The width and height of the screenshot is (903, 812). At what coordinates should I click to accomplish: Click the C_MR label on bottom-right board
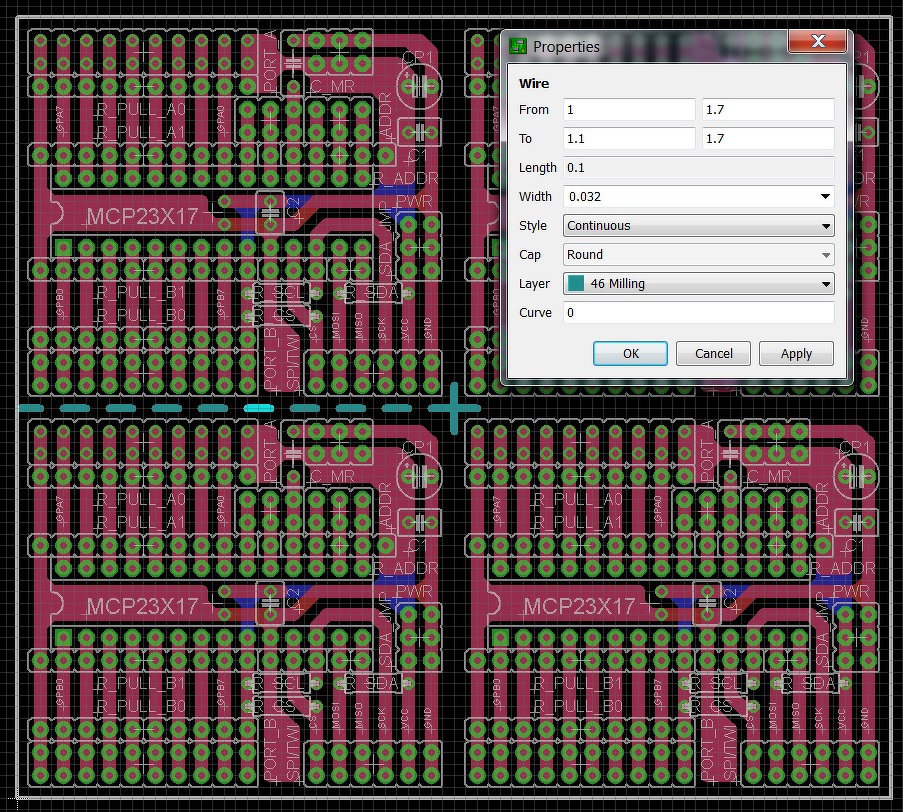[769, 477]
